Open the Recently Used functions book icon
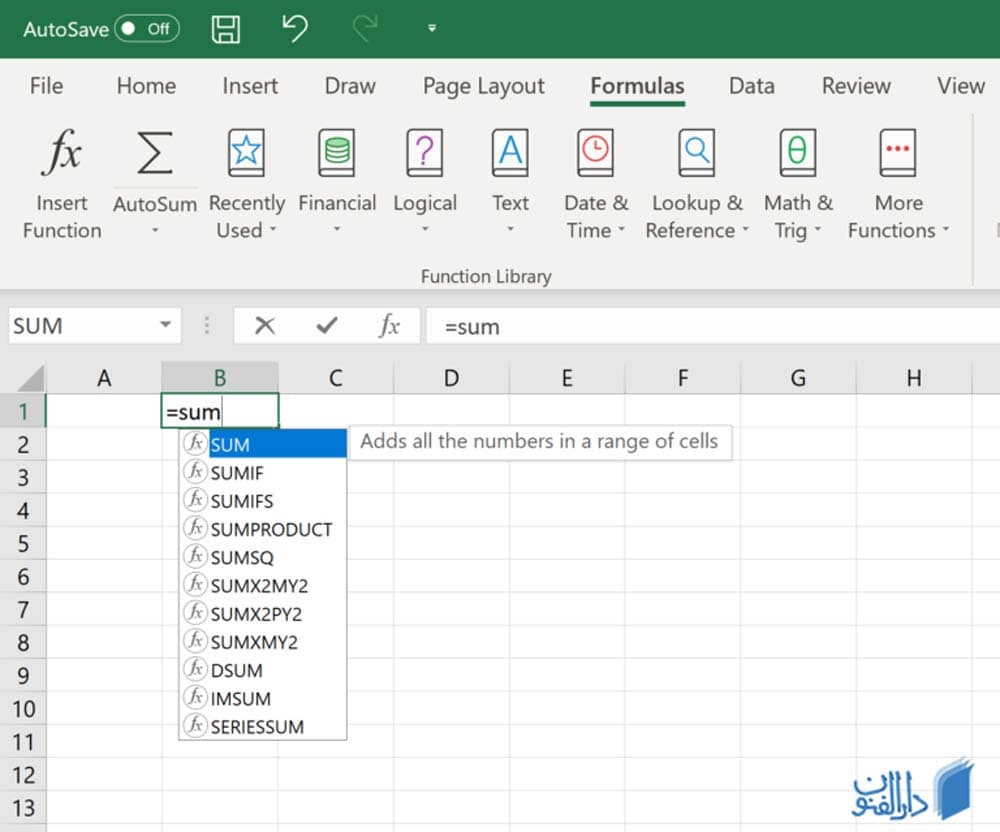 click(x=246, y=153)
